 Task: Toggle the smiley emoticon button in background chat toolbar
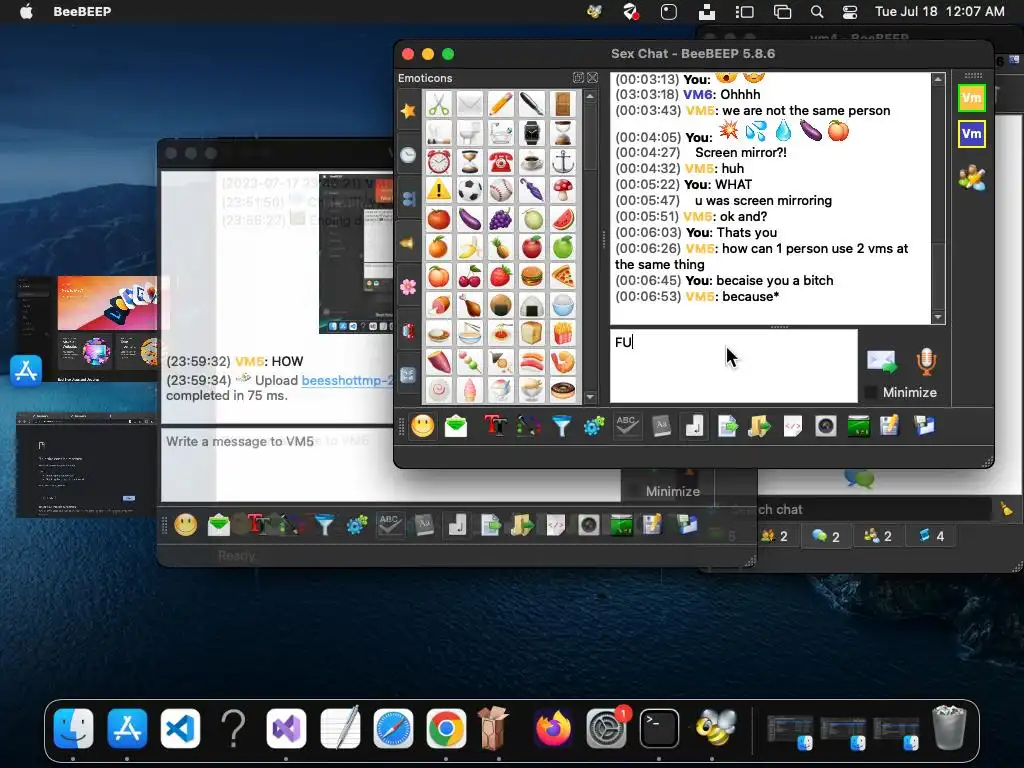point(185,524)
